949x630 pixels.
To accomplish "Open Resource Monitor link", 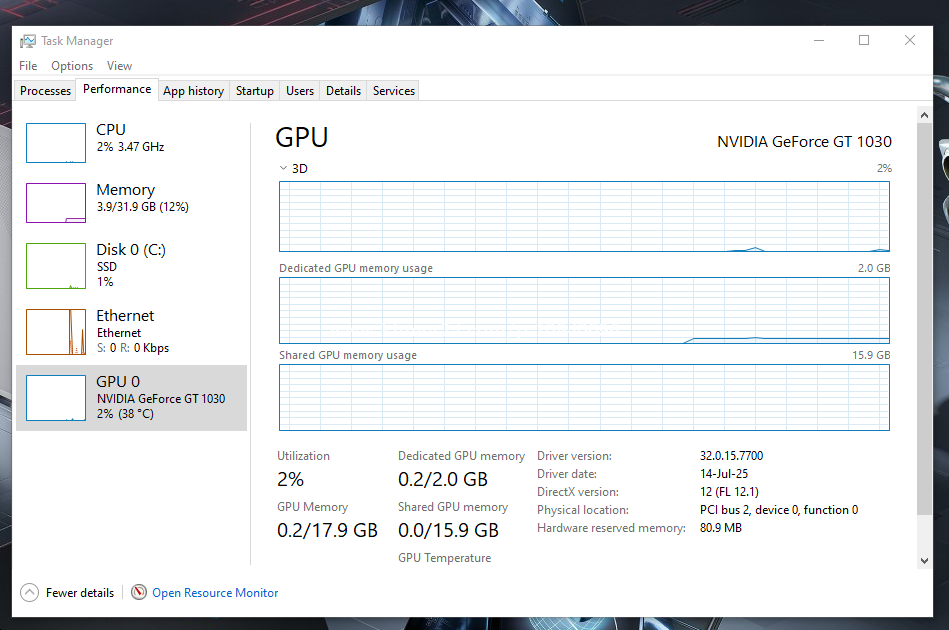I will (x=215, y=593).
